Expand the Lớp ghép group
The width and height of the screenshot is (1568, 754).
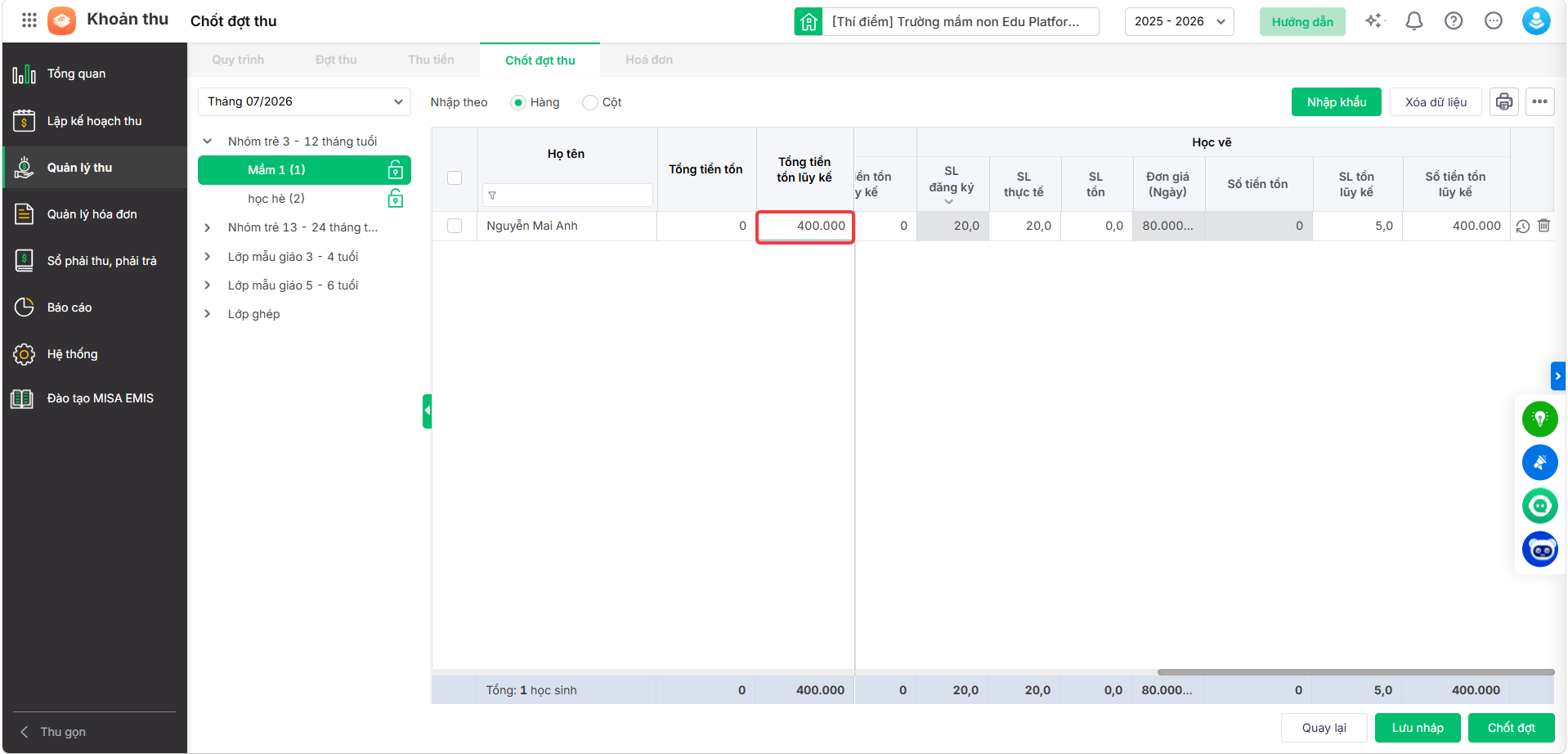208,314
